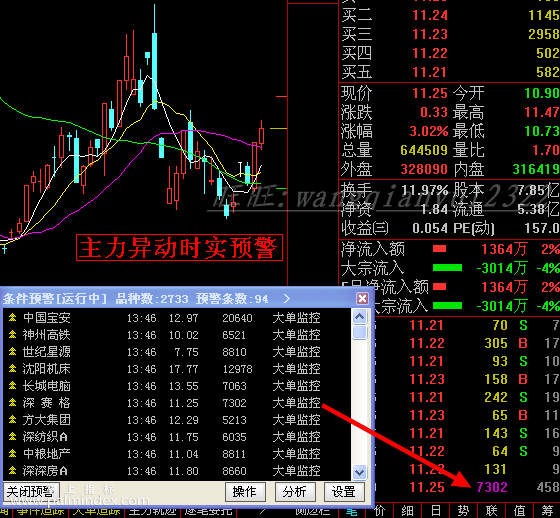Open the 设置 settings button
Image resolution: width=560 pixels, height=518 pixels.
click(344, 492)
